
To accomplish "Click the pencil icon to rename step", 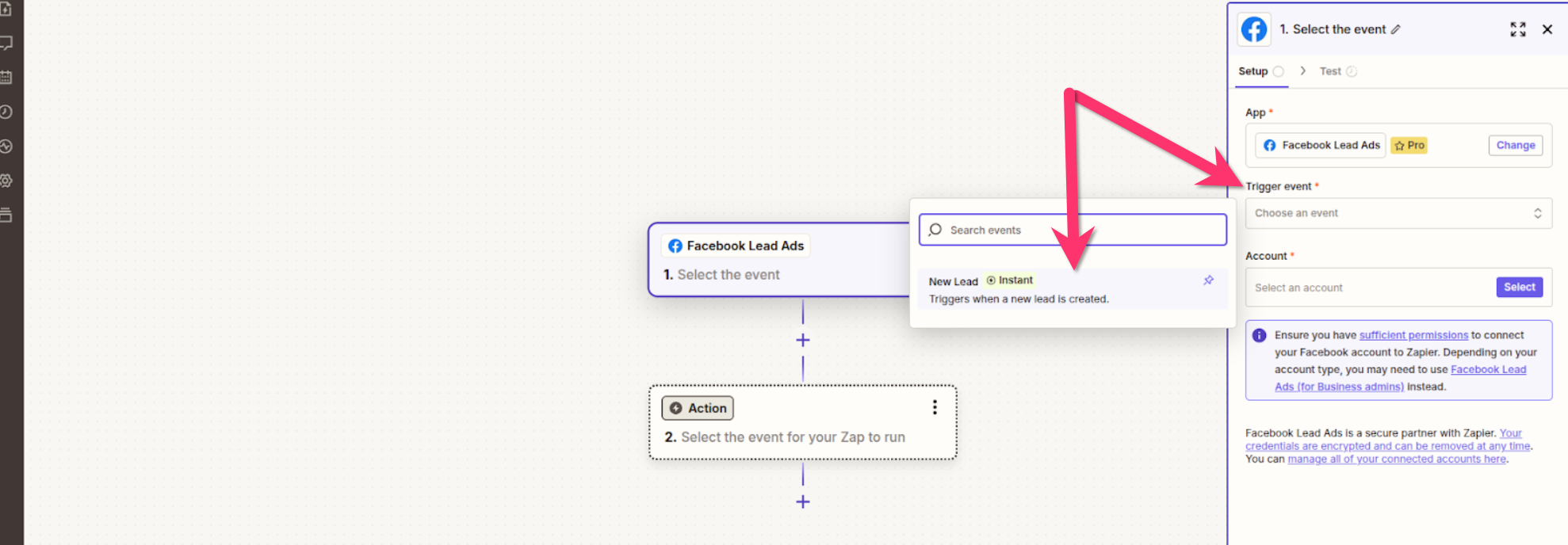I will [x=1396, y=29].
